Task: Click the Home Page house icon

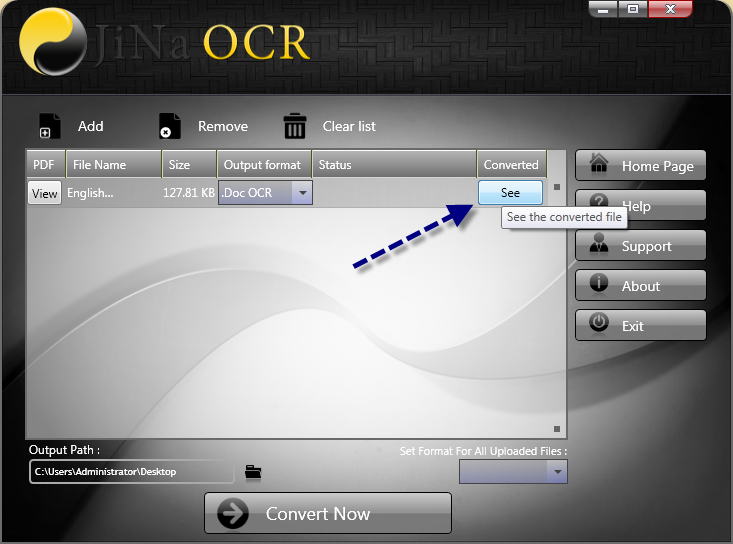Action: tap(599, 163)
